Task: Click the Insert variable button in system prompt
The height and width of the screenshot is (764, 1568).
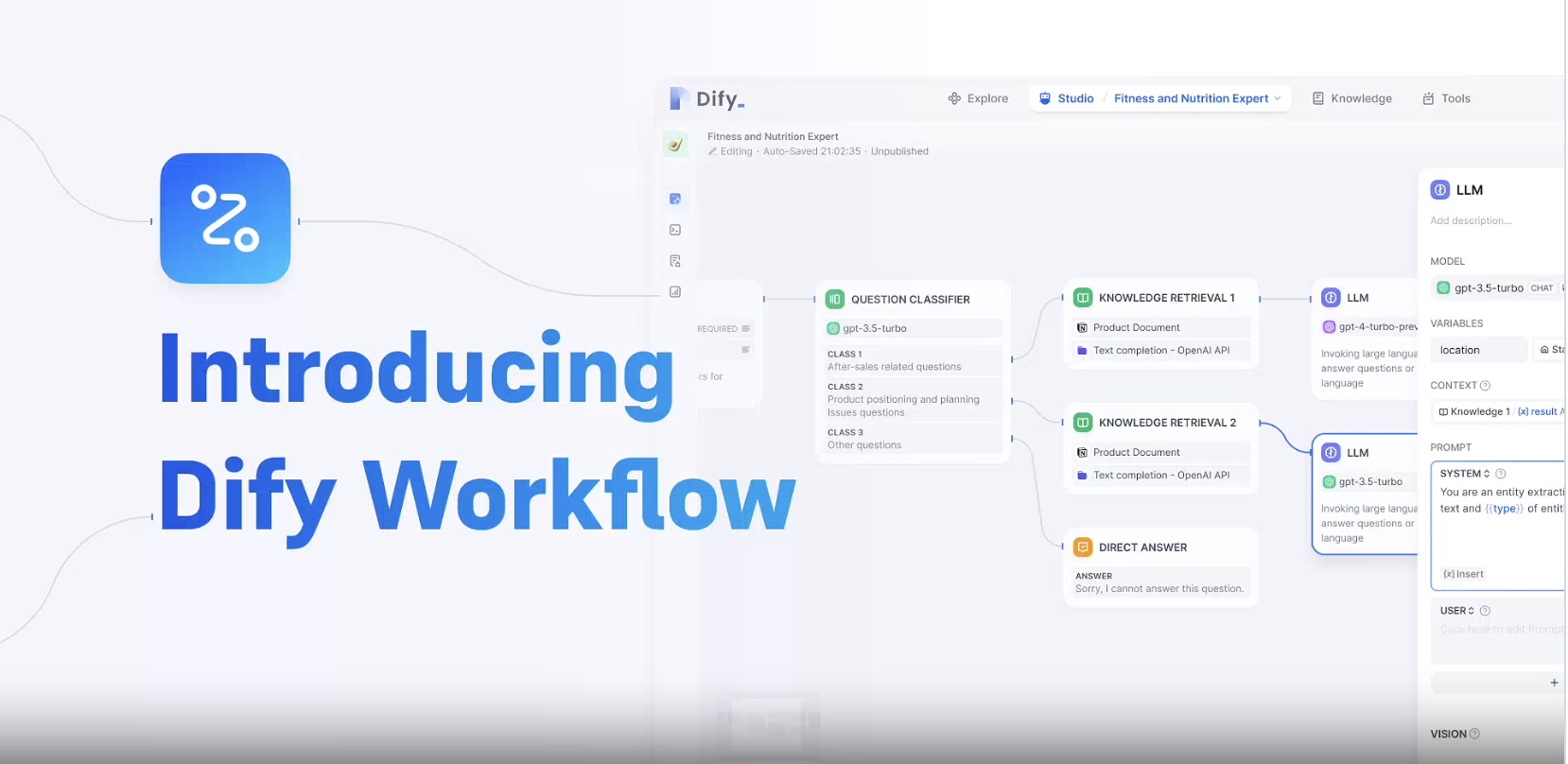Action: point(1463,574)
